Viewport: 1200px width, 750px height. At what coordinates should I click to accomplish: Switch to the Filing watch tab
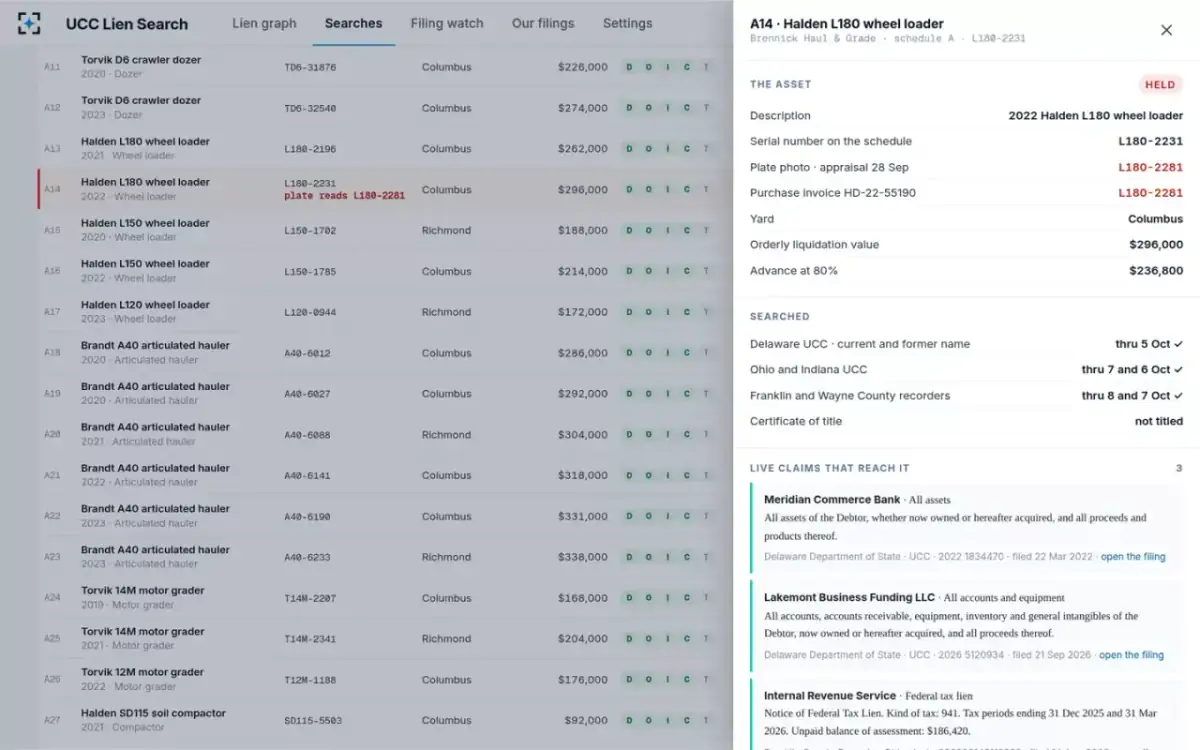coord(447,23)
